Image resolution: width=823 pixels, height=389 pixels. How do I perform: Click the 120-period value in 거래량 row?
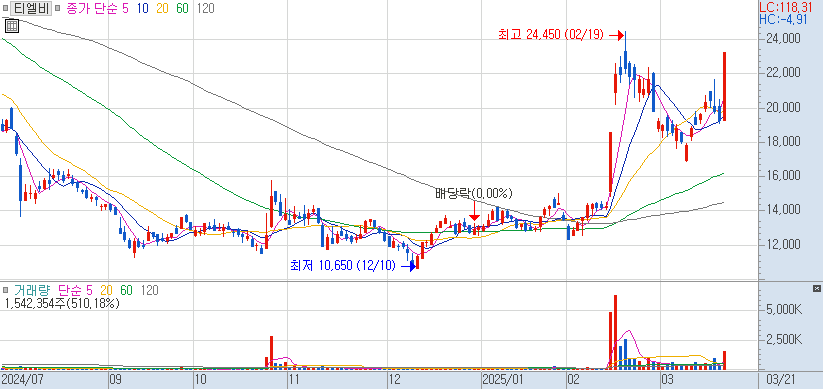[150, 290]
